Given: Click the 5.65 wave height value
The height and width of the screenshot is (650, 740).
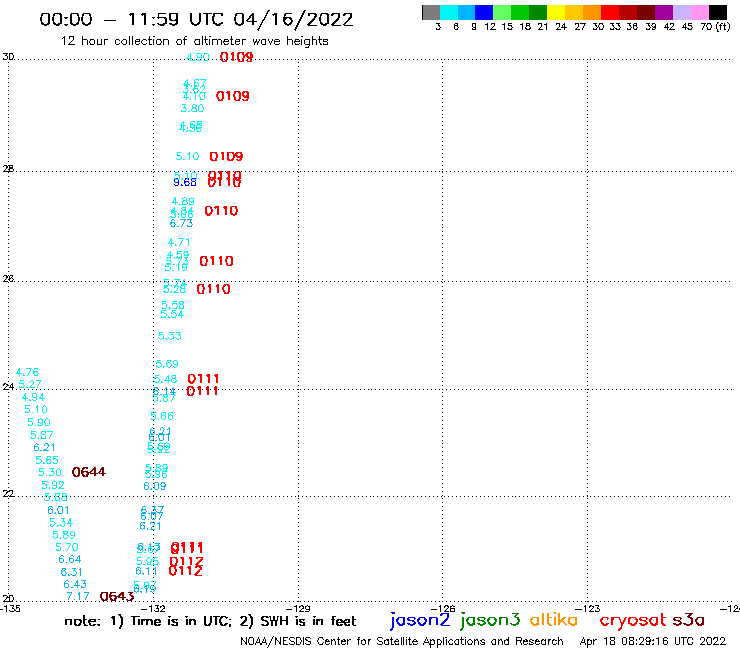Looking at the screenshot, I should (x=47, y=460).
